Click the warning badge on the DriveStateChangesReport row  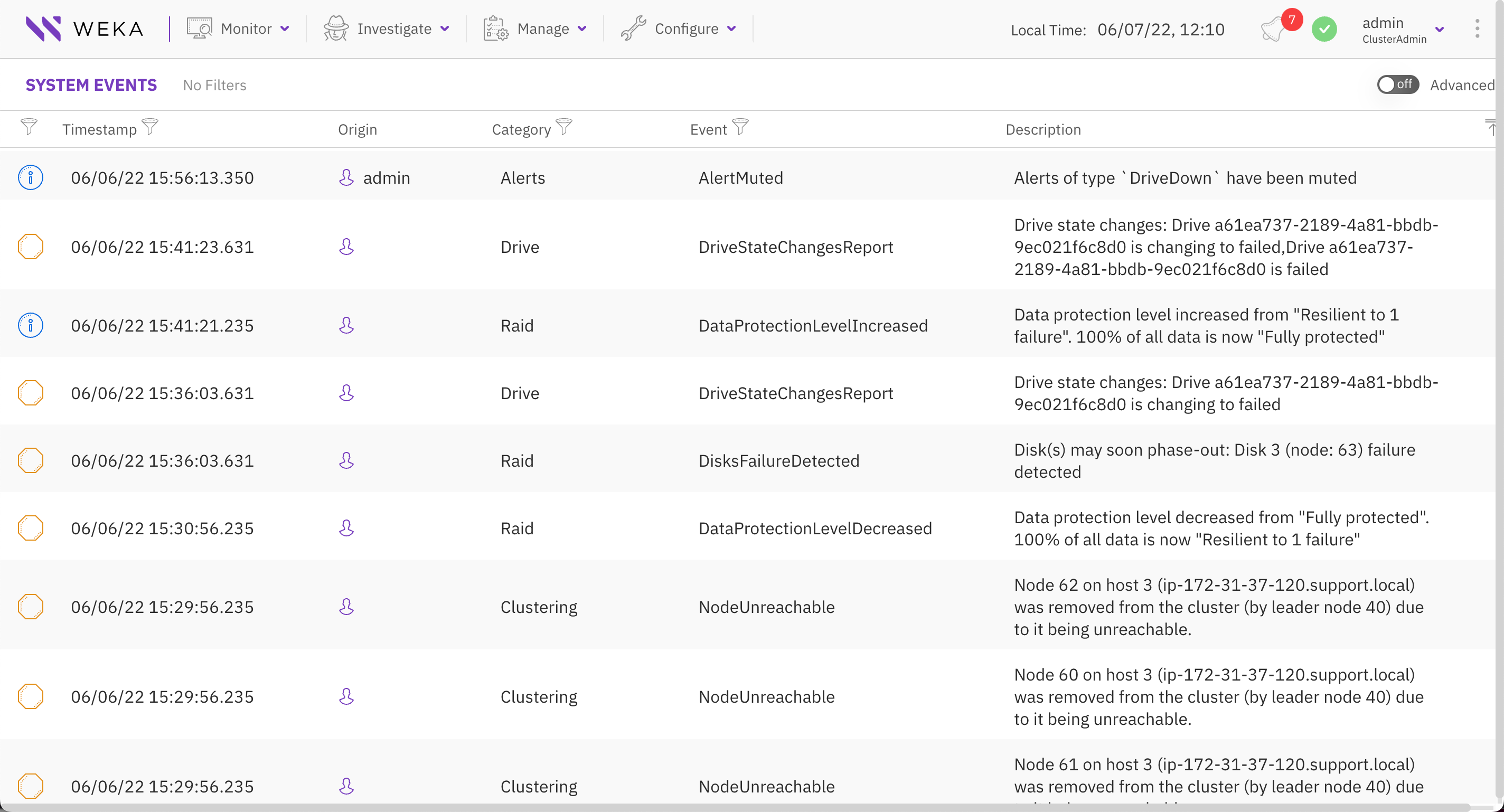[x=31, y=247]
